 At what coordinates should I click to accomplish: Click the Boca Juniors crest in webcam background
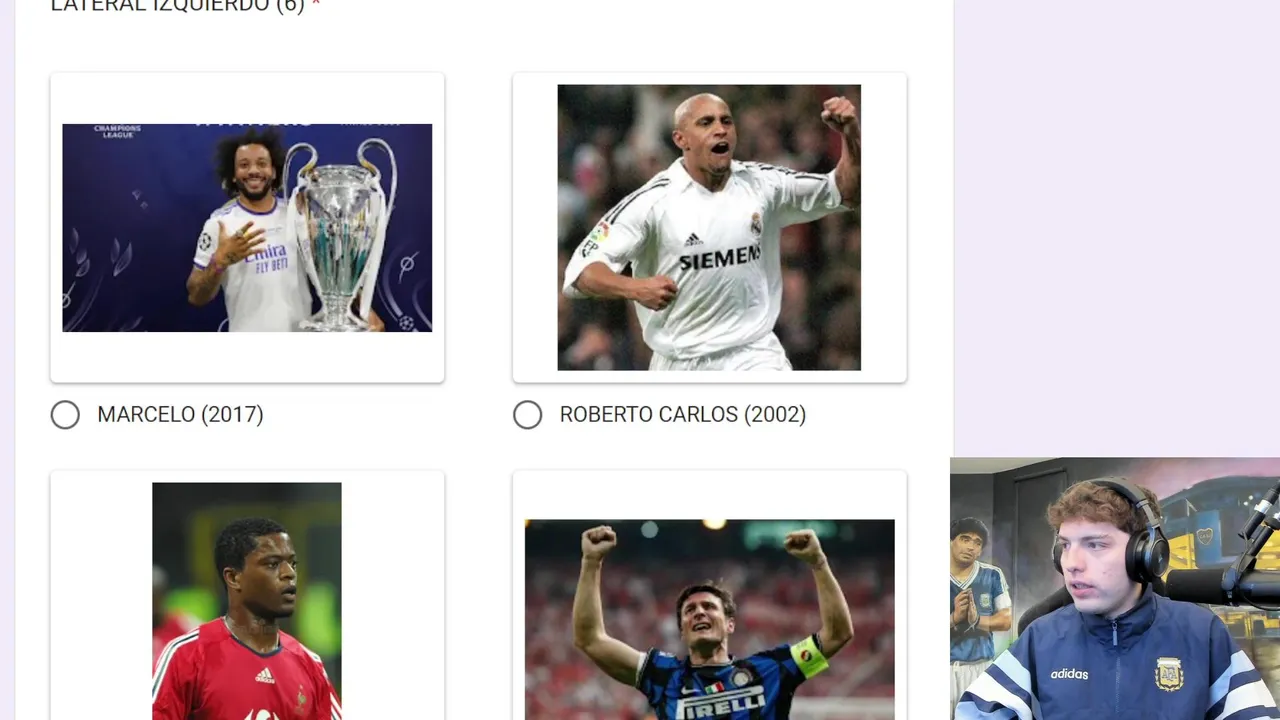pyautogui.click(x=1206, y=537)
